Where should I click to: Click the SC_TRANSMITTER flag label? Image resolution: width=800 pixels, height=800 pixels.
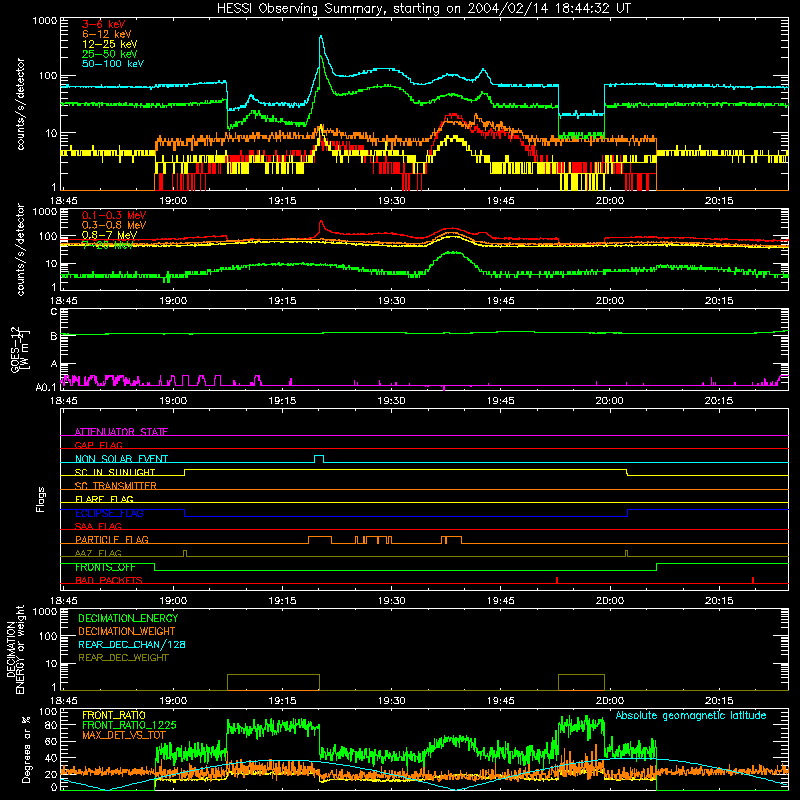pos(115,485)
